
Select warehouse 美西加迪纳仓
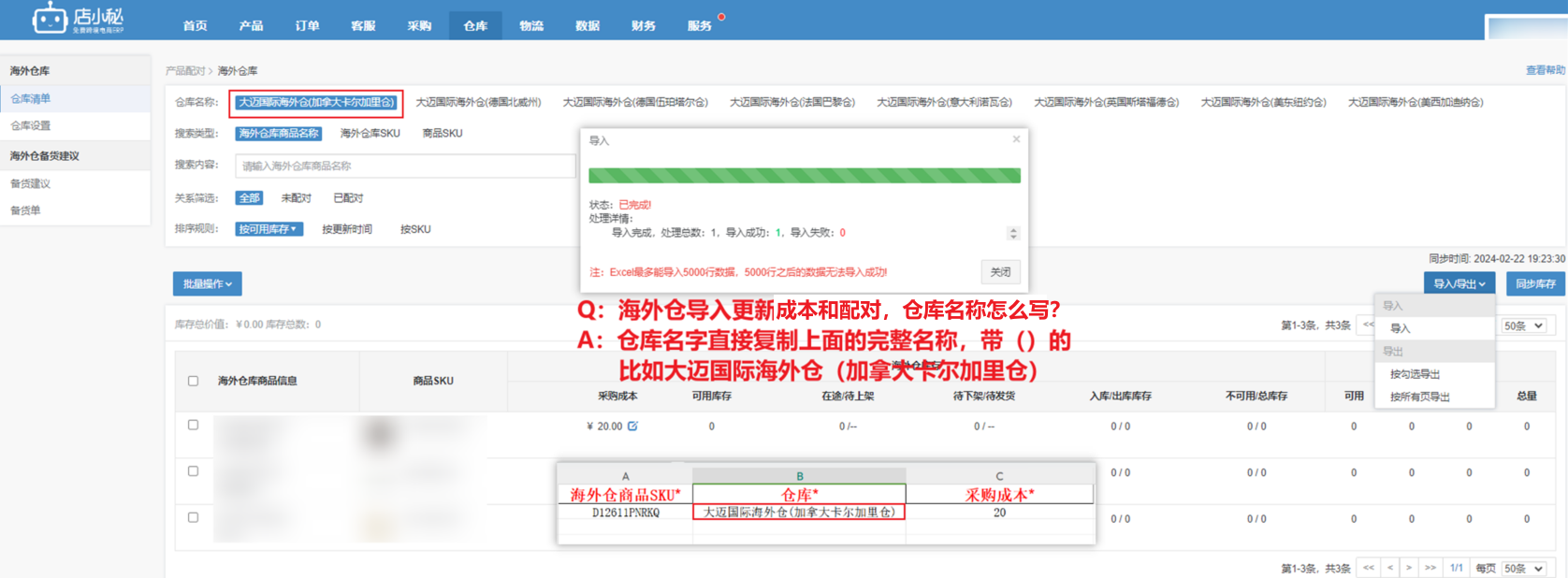[x=1416, y=102]
